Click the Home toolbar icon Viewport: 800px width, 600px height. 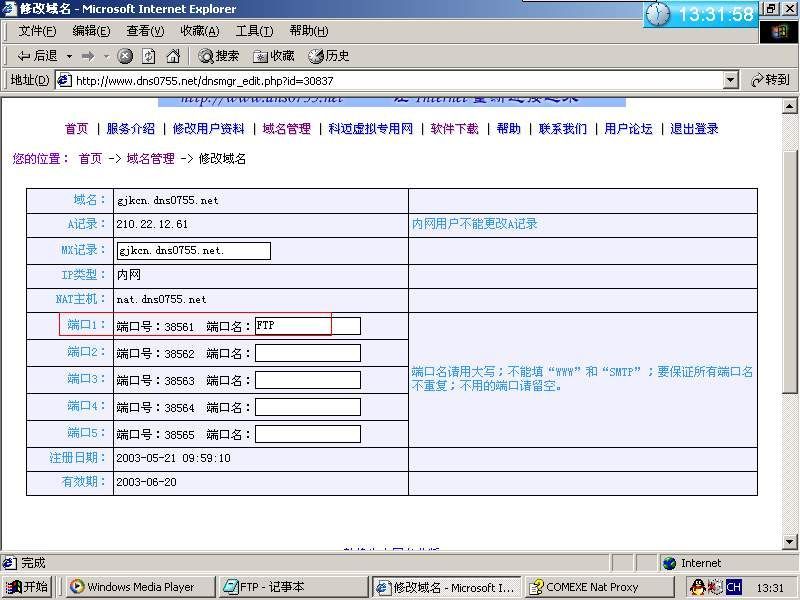[173, 56]
